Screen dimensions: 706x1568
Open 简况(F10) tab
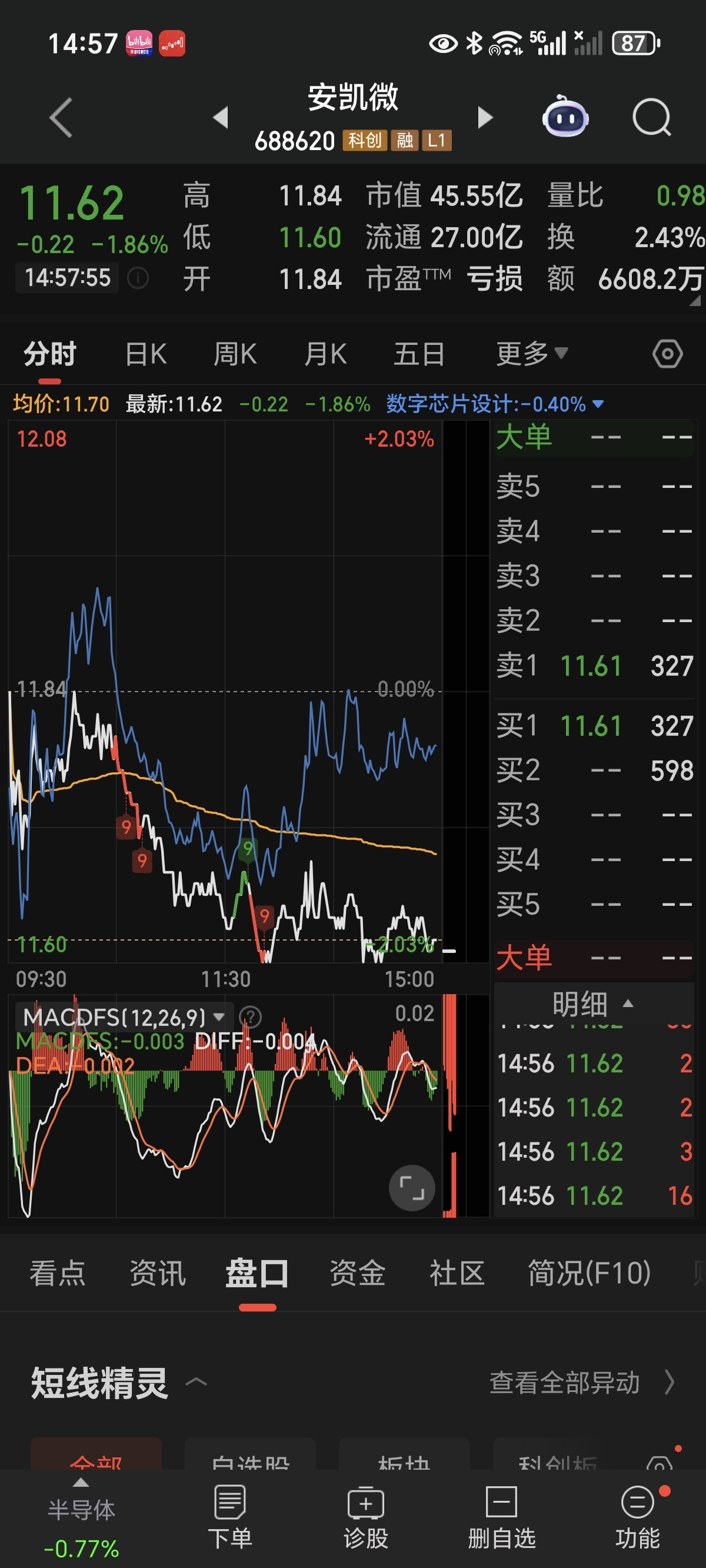coord(589,1273)
